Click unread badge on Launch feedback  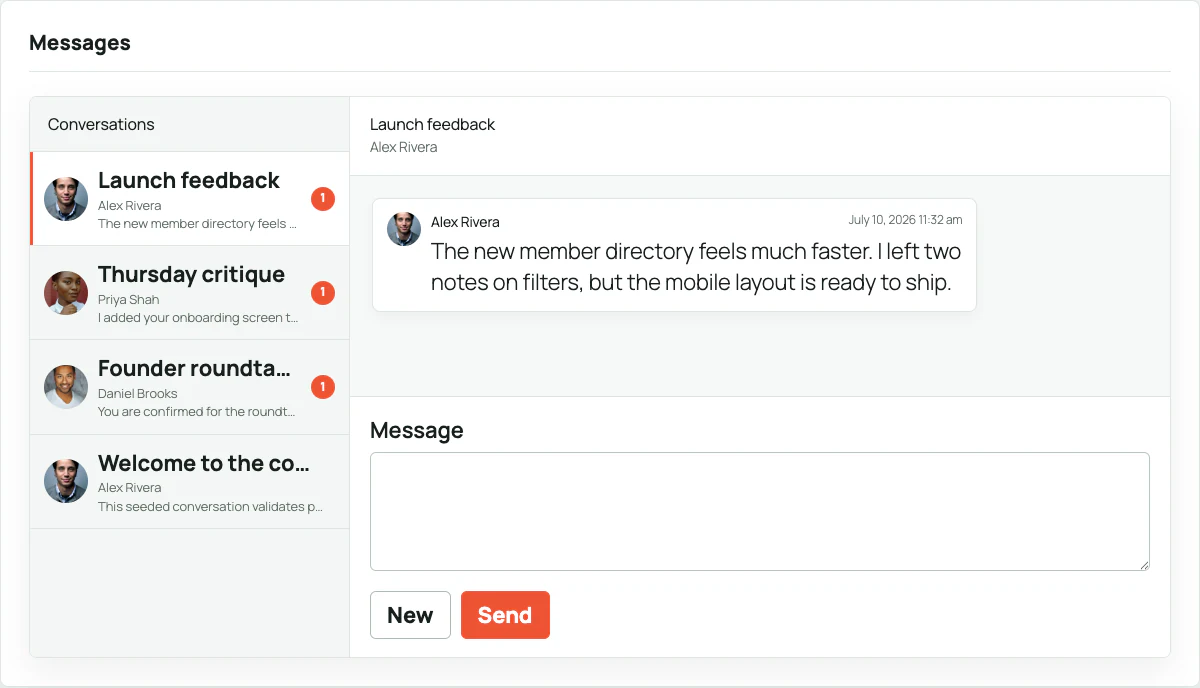pyautogui.click(x=322, y=199)
